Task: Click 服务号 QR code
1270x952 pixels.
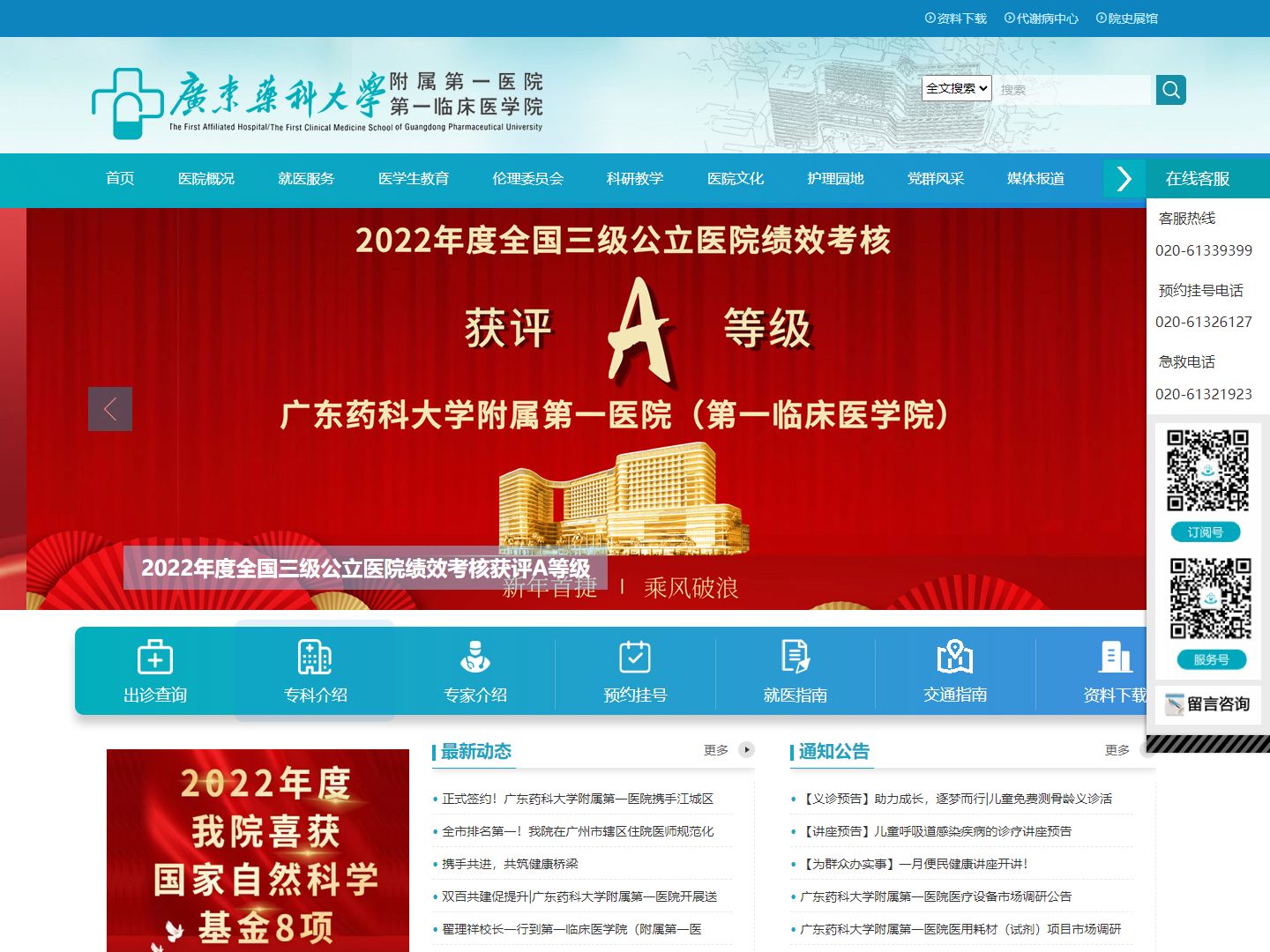Action: pos(1211,599)
